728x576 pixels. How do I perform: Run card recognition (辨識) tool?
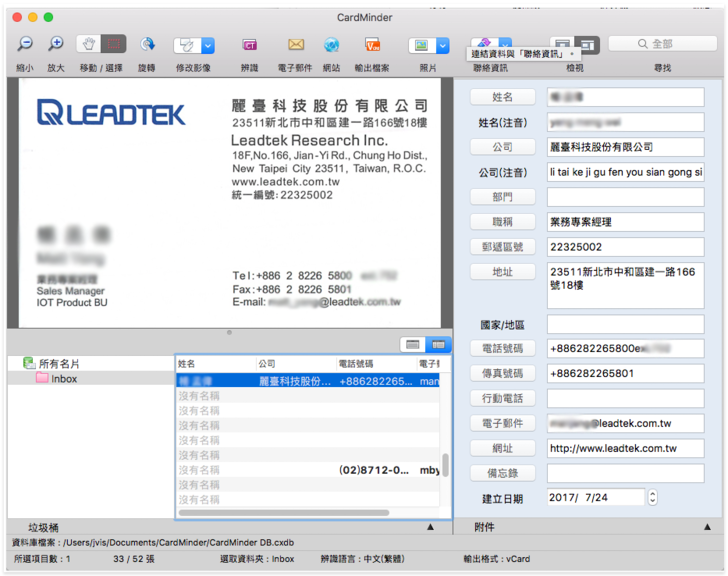coord(249,45)
